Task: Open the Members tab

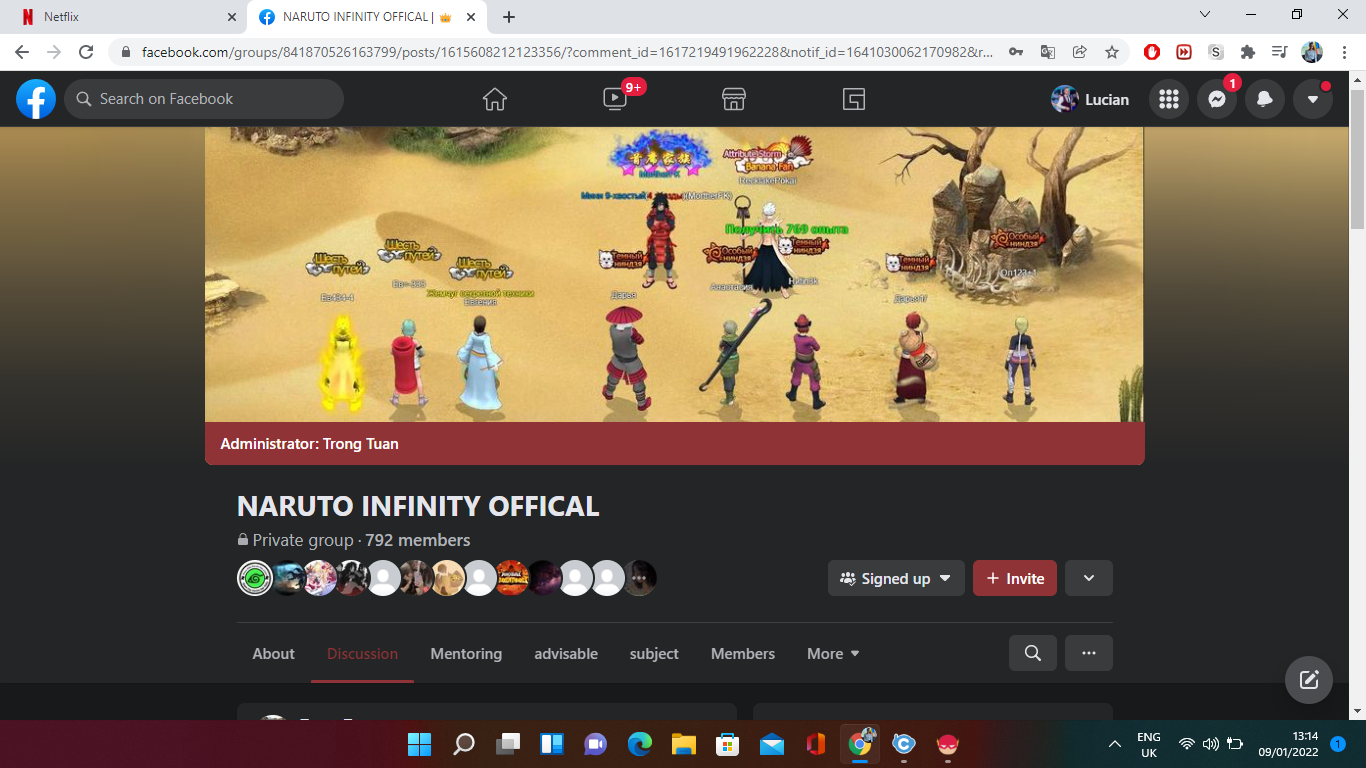Action: (x=743, y=653)
